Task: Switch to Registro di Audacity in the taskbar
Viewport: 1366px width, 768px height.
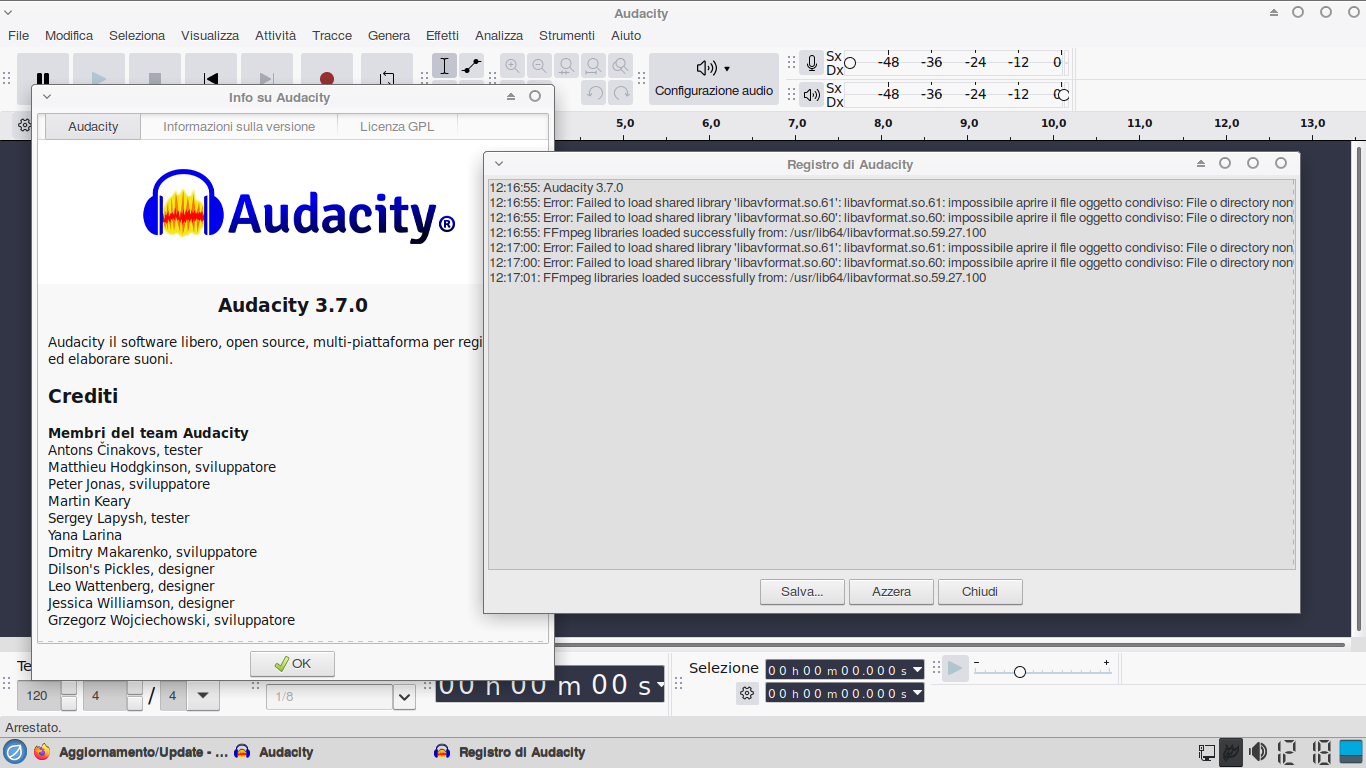Action: (x=509, y=752)
